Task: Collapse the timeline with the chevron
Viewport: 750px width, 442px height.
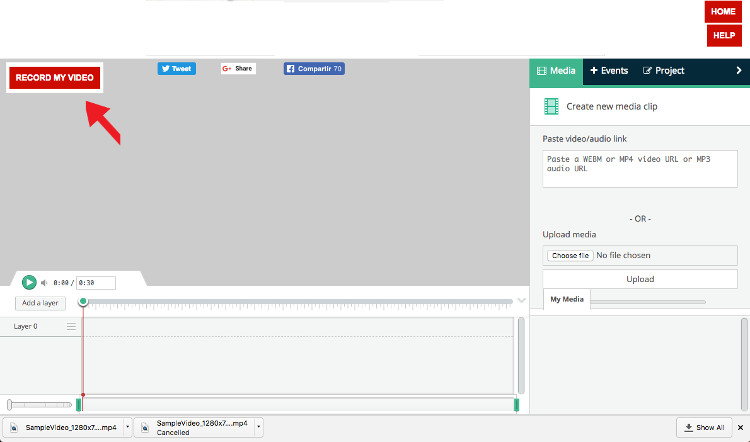Action: (x=521, y=300)
